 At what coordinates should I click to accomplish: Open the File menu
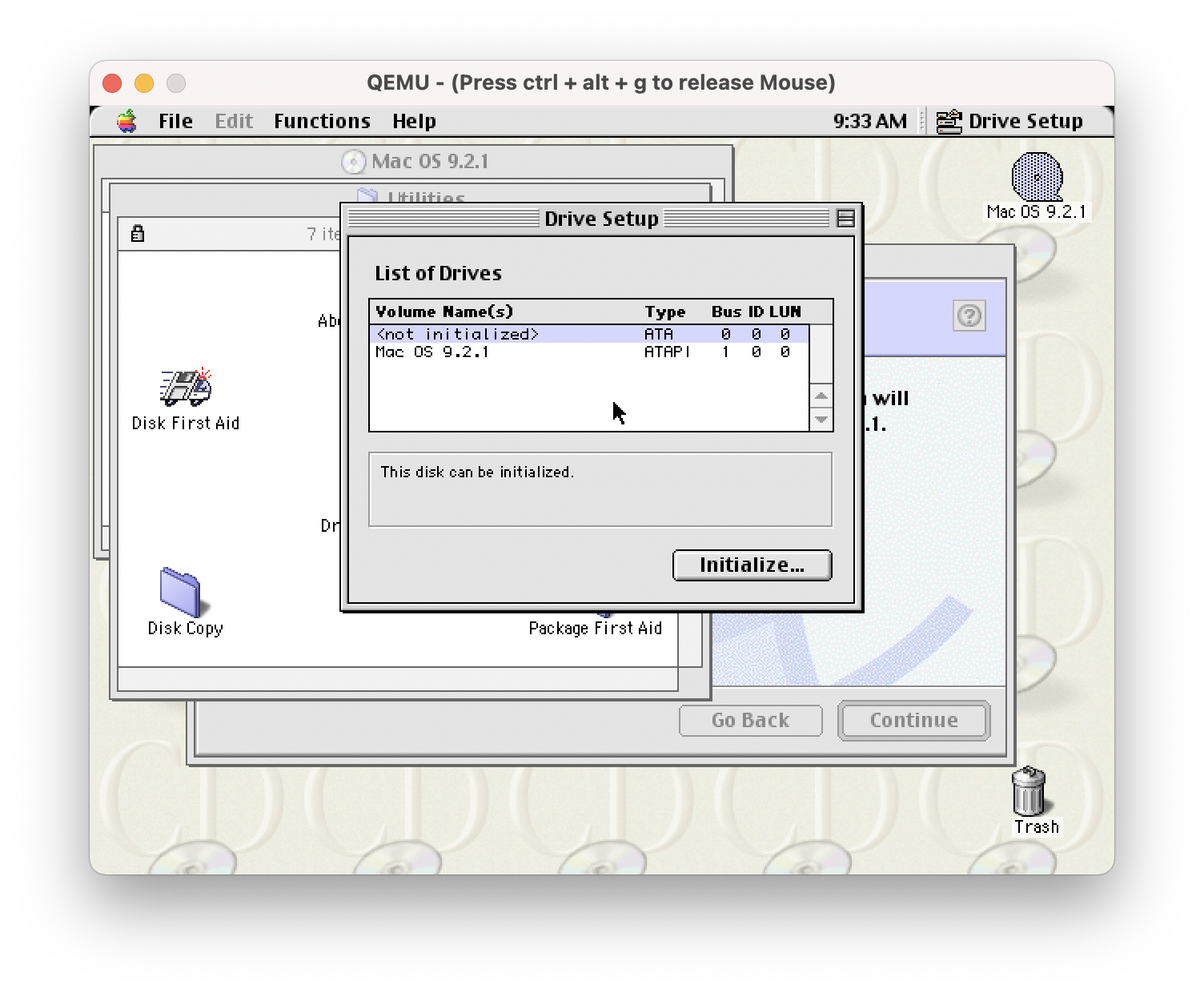pyautogui.click(x=175, y=121)
